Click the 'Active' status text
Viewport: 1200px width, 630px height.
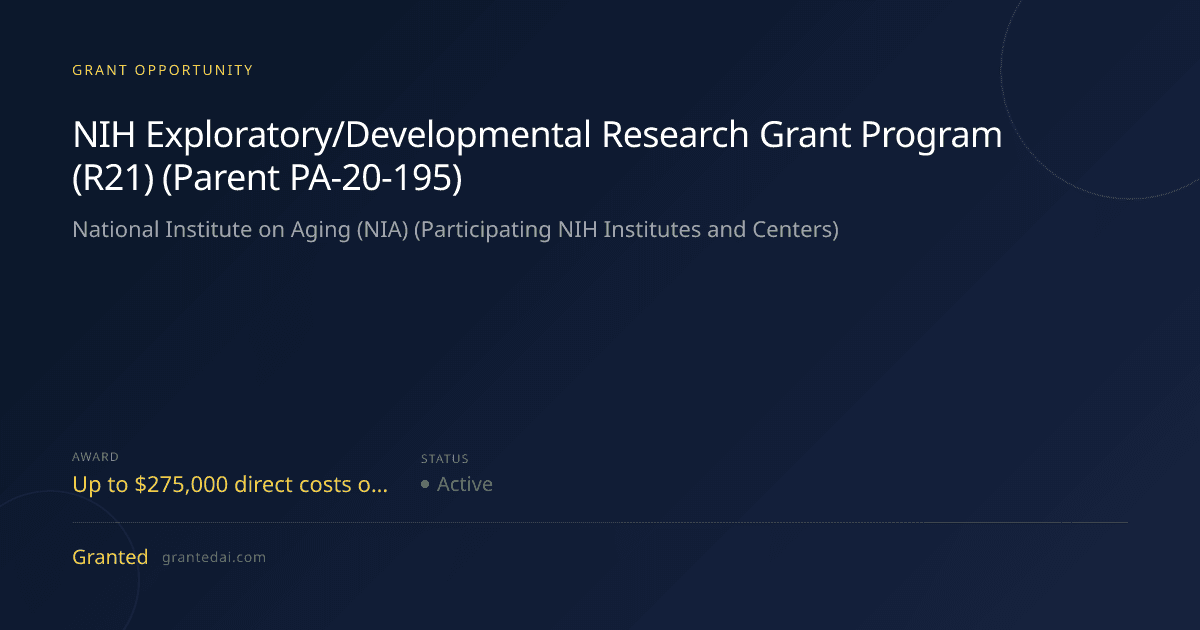pyautogui.click(x=465, y=485)
